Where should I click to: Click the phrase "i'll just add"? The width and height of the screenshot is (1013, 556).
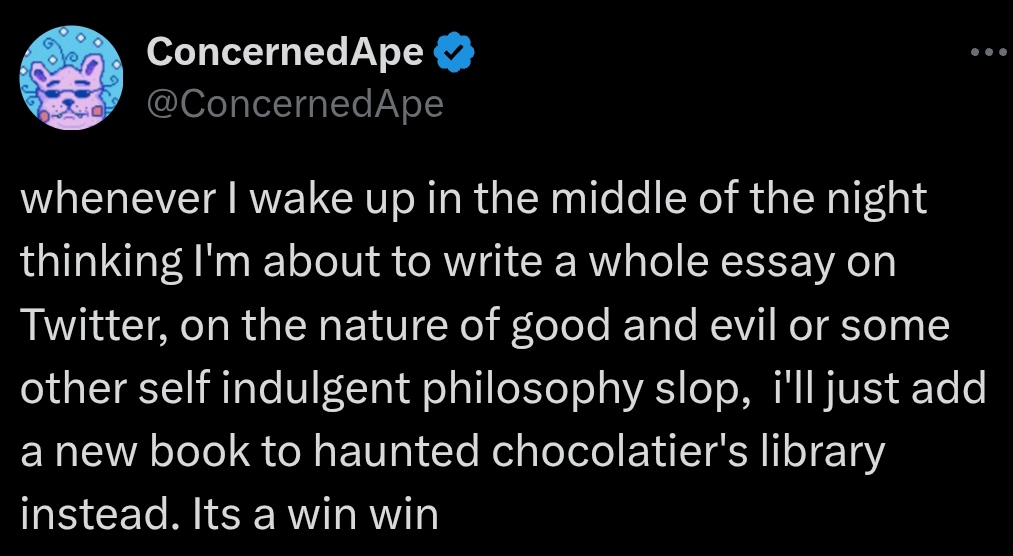pos(880,388)
